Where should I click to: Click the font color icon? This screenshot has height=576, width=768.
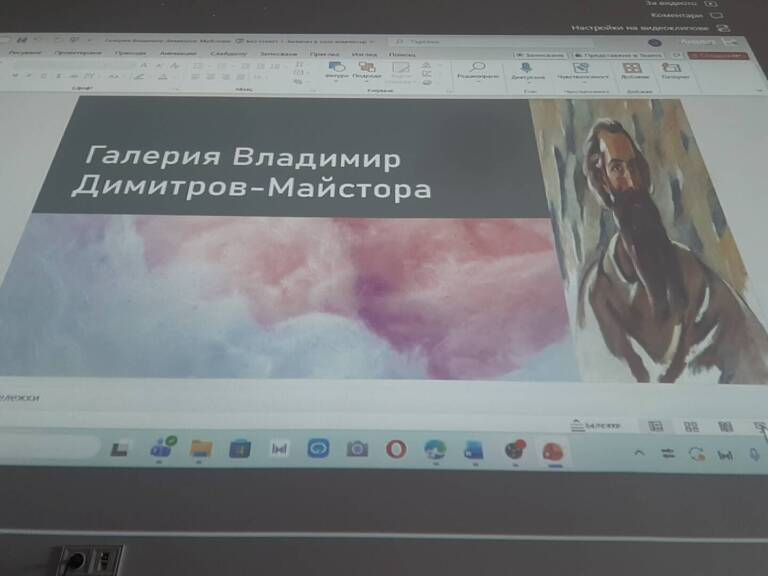(164, 77)
